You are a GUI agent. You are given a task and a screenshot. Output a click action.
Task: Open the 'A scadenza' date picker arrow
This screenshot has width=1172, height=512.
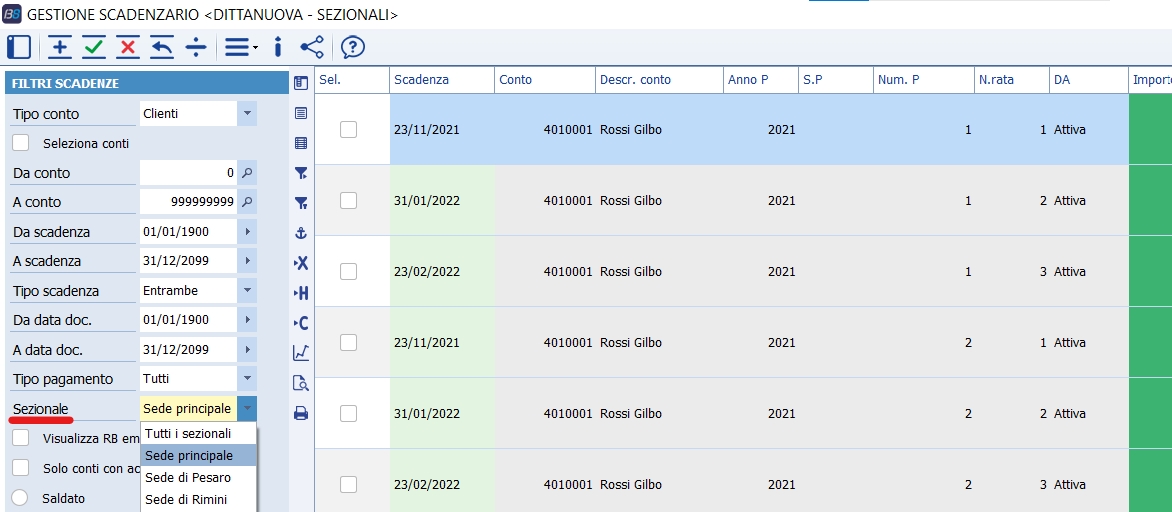247,261
